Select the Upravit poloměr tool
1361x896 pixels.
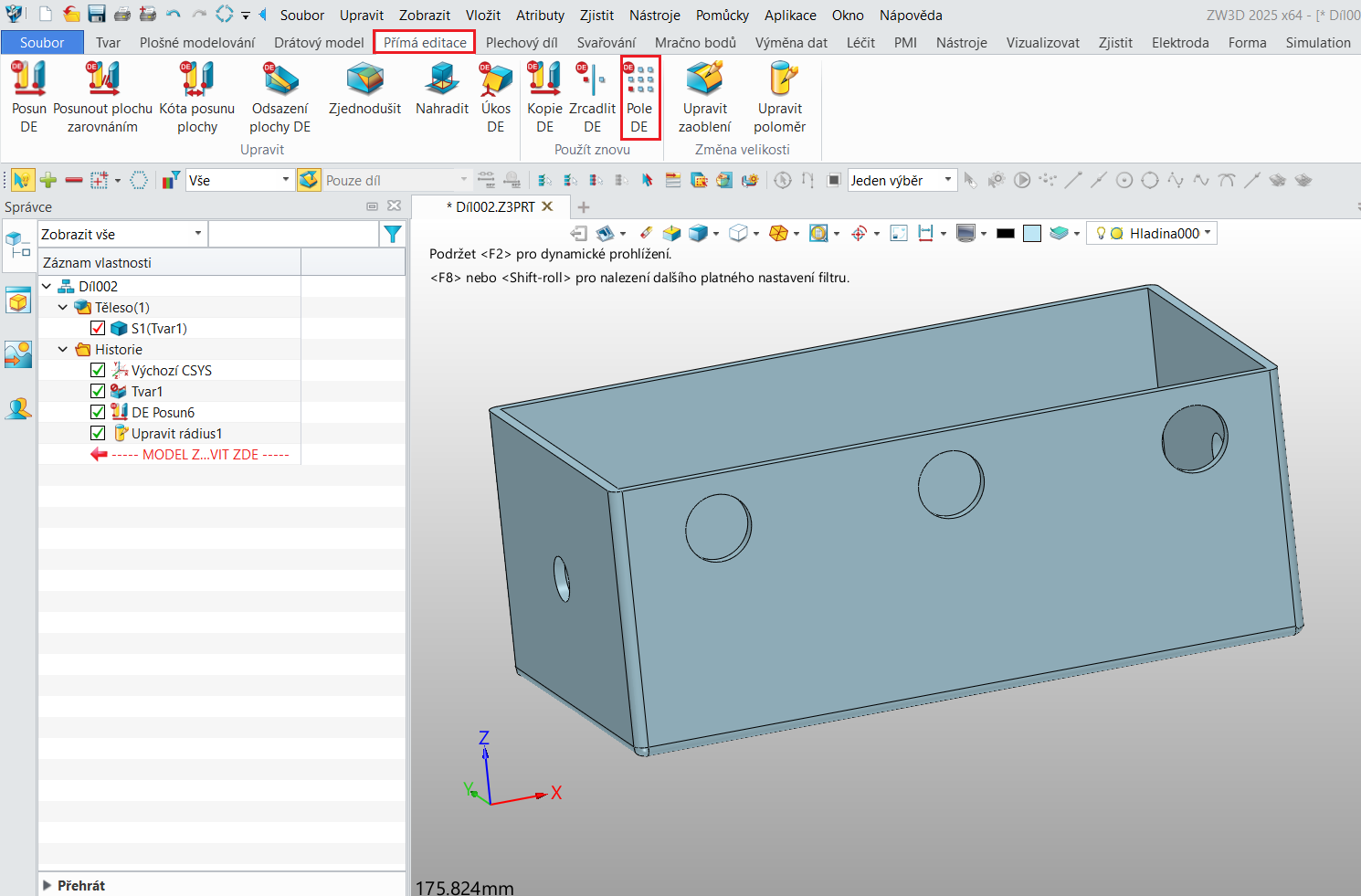coord(780,98)
